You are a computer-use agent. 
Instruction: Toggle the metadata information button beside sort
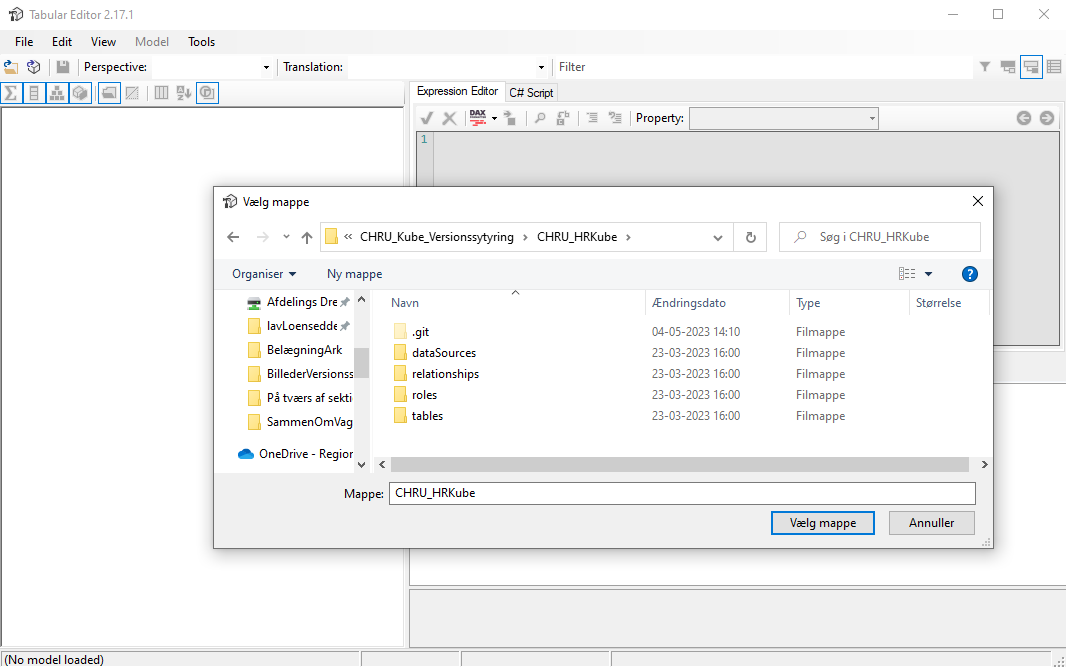207,92
